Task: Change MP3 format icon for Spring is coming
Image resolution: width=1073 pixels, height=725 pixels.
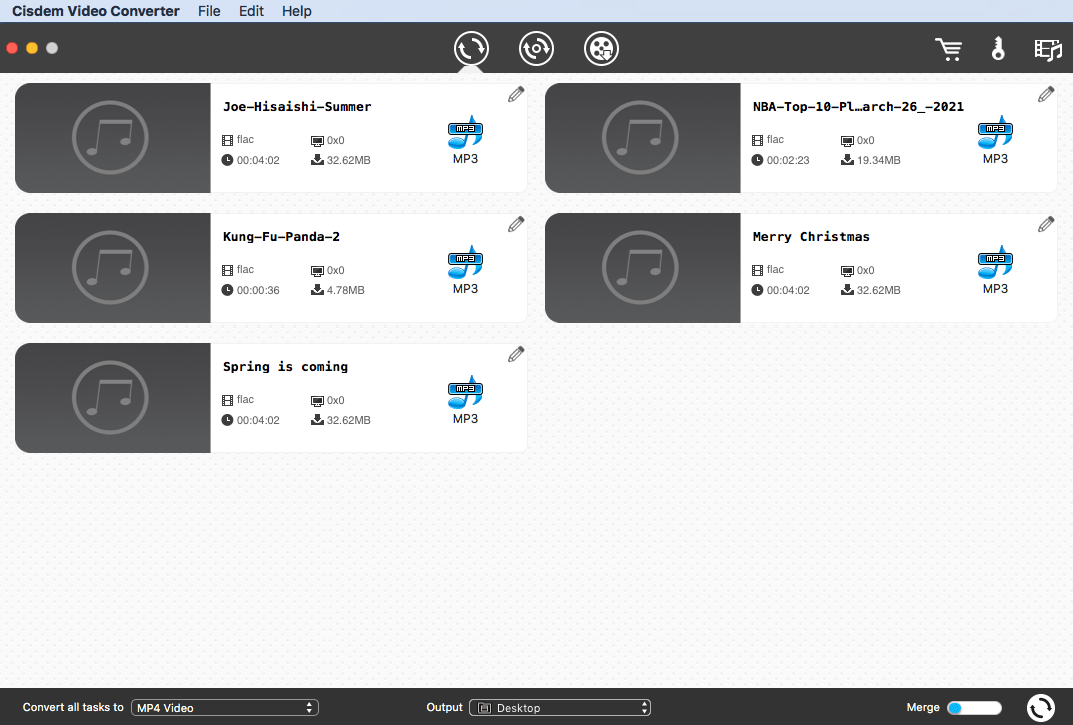Action: [x=465, y=400]
